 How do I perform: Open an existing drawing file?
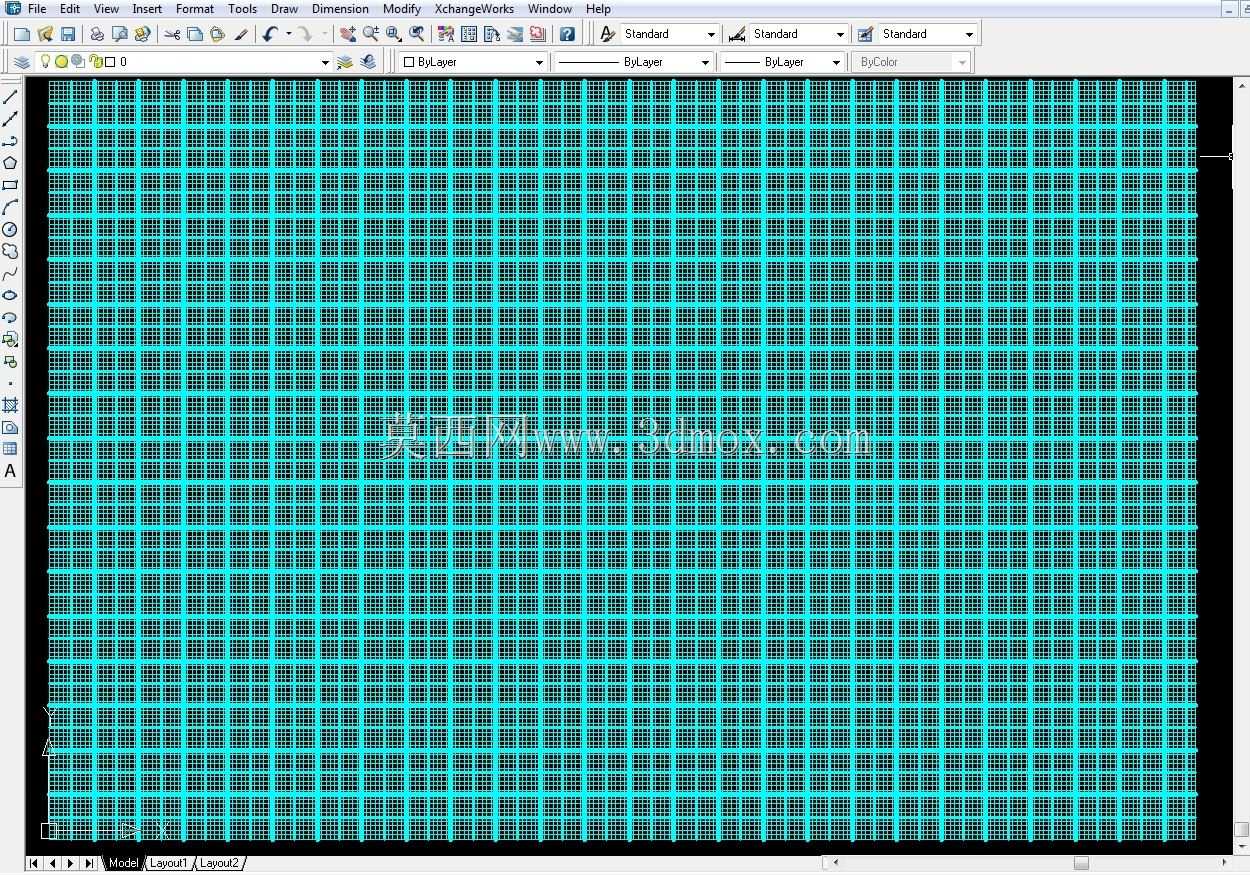pos(45,34)
